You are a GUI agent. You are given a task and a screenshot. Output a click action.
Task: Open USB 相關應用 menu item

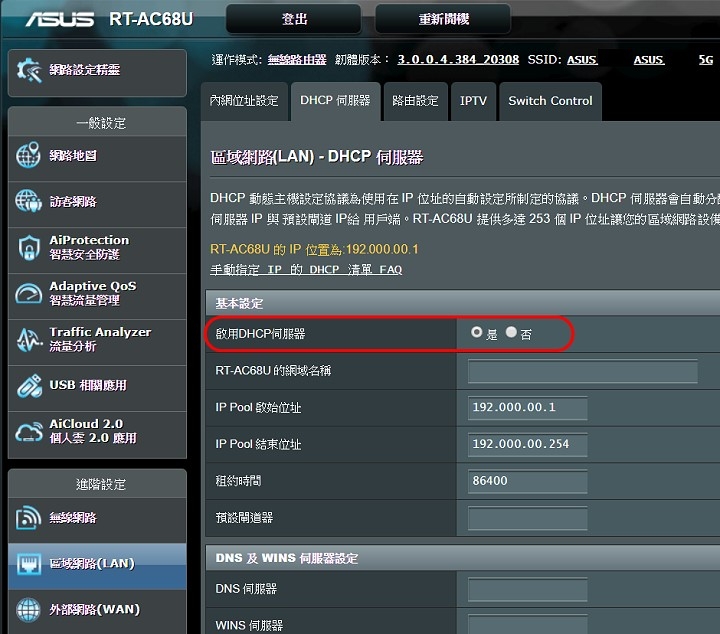click(97, 387)
